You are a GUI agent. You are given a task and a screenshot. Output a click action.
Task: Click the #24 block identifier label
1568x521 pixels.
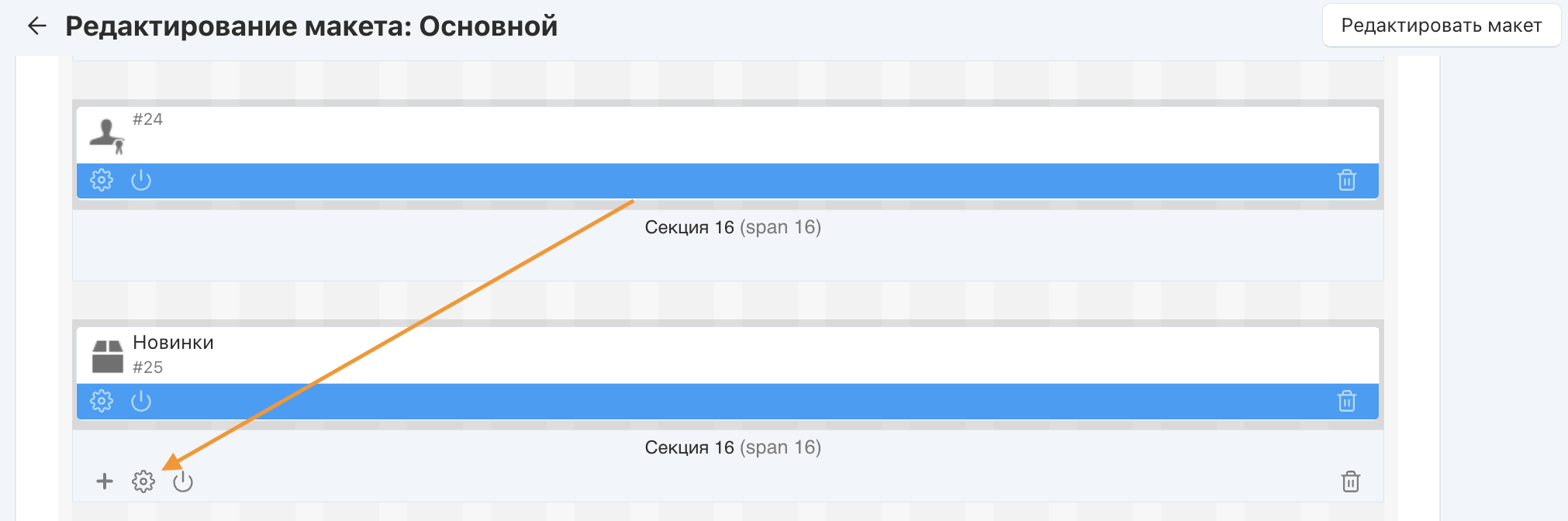[x=147, y=119]
